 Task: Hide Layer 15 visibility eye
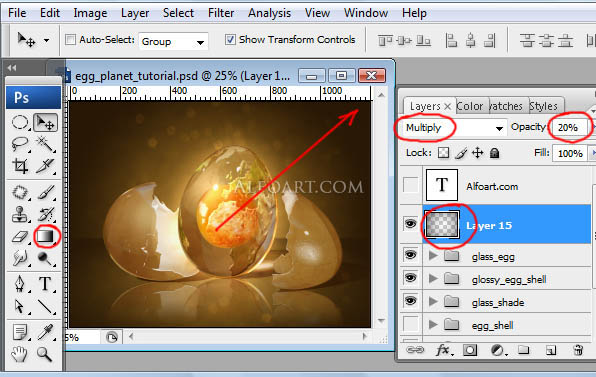click(411, 224)
